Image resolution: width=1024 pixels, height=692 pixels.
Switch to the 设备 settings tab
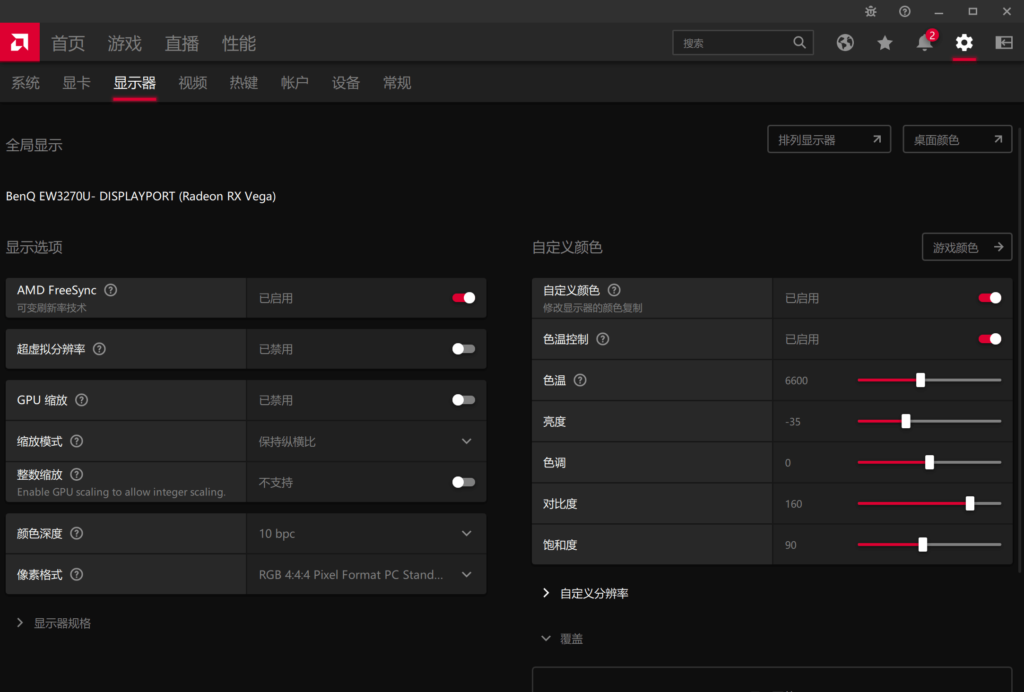(x=345, y=82)
